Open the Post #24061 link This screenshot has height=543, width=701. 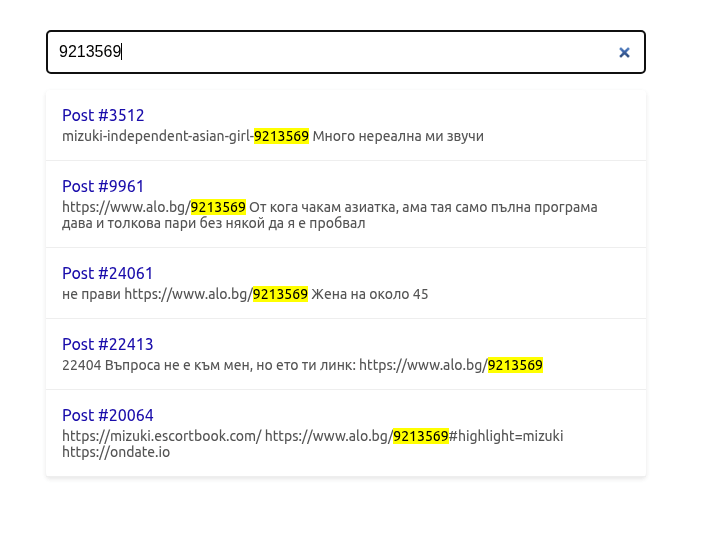click(x=108, y=273)
